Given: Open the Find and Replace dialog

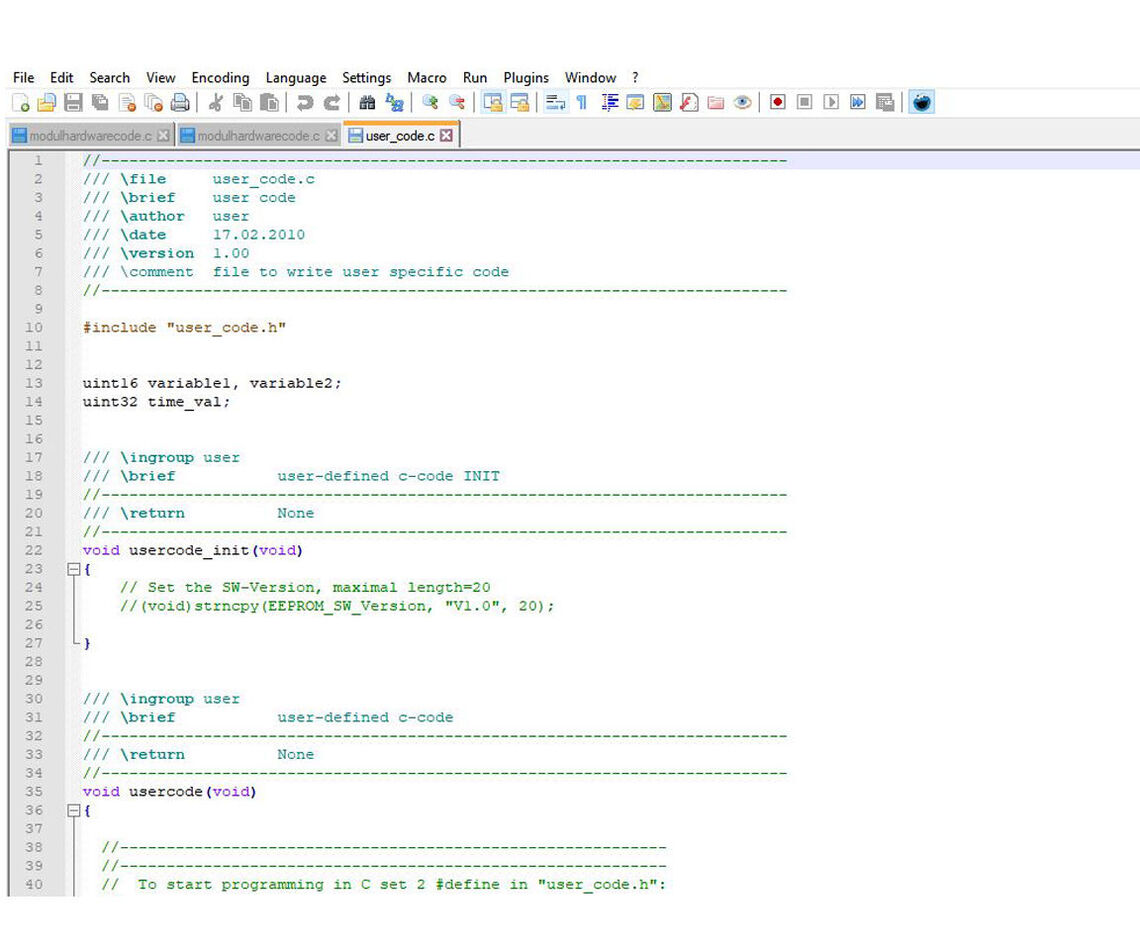Looking at the screenshot, I should click(392, 101).
